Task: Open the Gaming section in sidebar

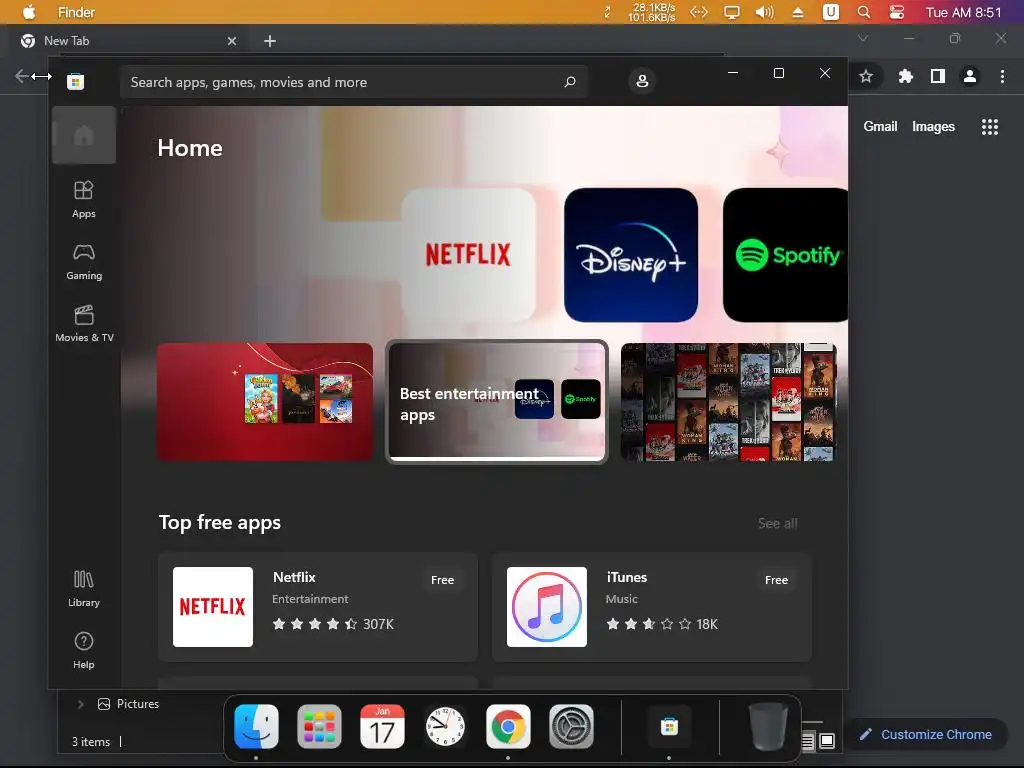Action: point(84,262)
